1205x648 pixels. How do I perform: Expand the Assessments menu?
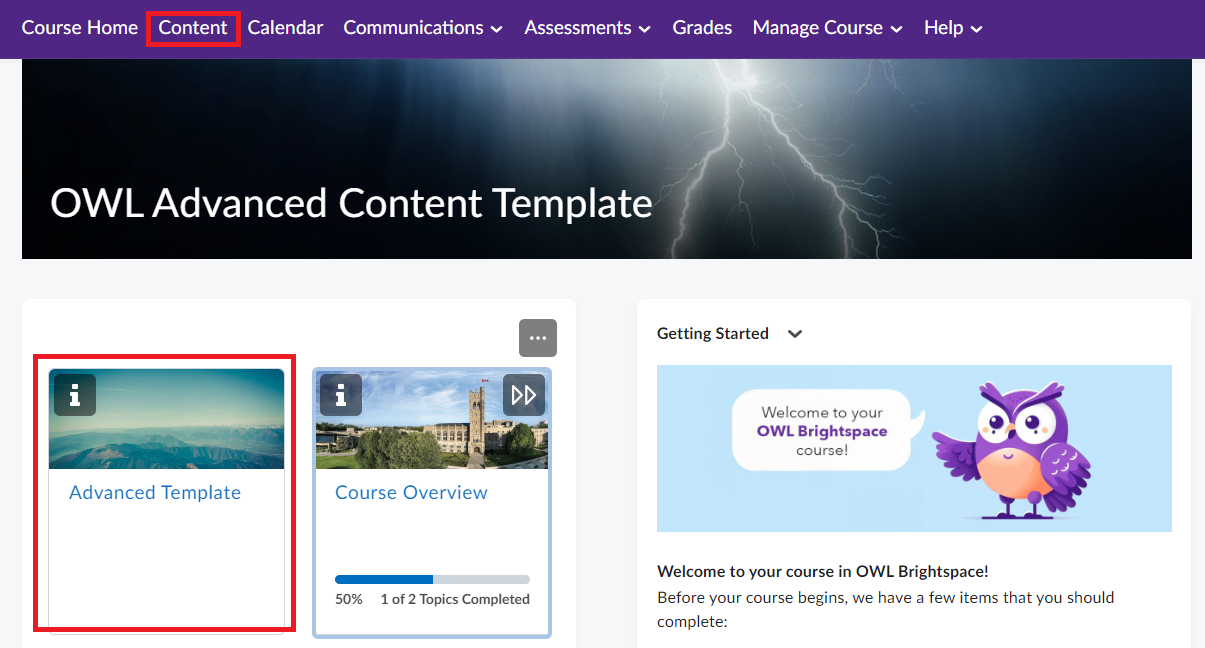tap(586, 28)
